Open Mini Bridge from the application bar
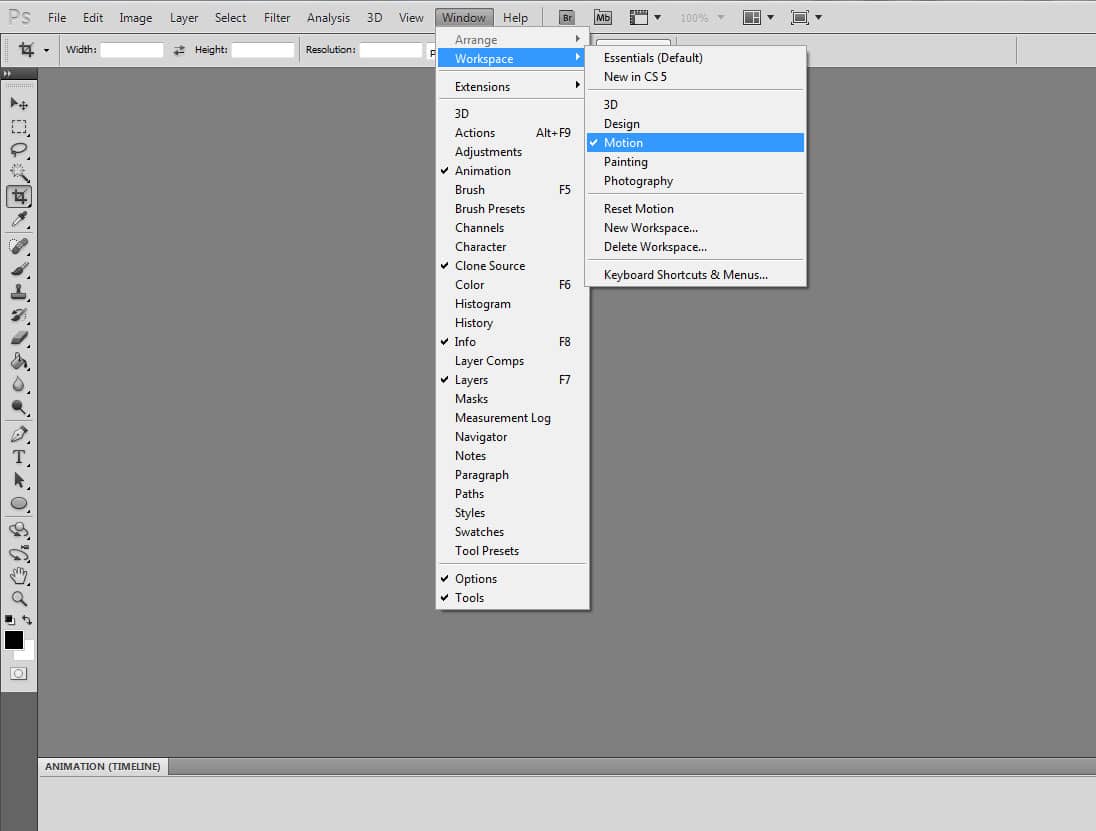The image size is (1096, 831). coord(602,17)
